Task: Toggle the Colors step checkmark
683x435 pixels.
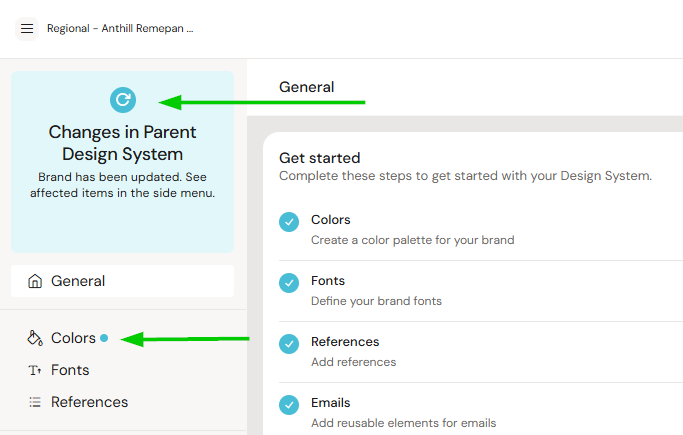Action: tap(289, 222)
